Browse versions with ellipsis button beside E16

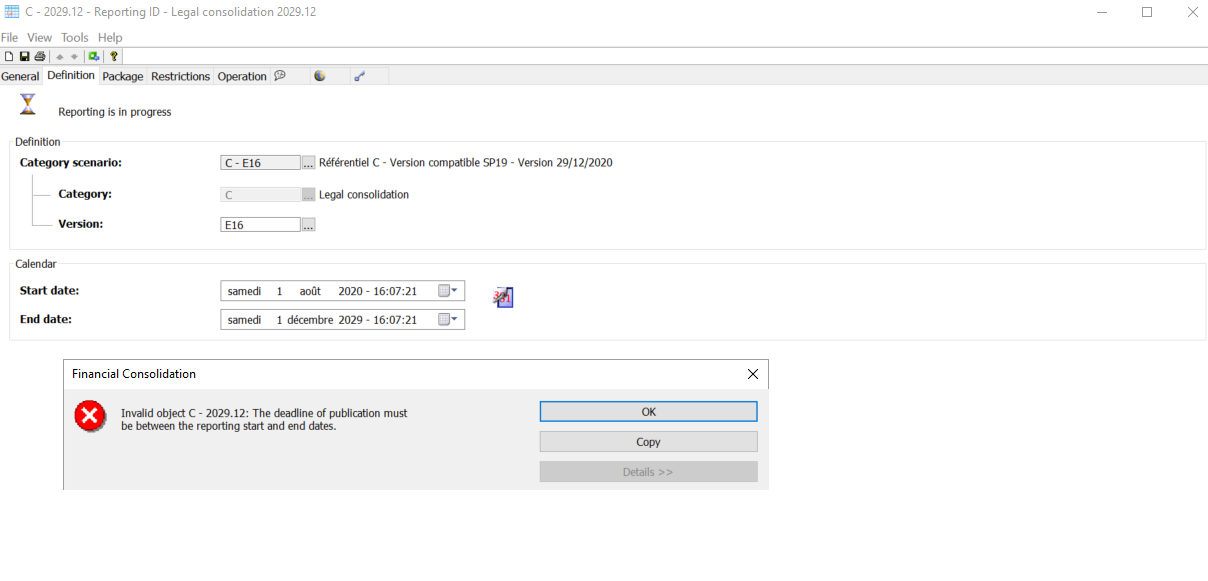[309, 225]
